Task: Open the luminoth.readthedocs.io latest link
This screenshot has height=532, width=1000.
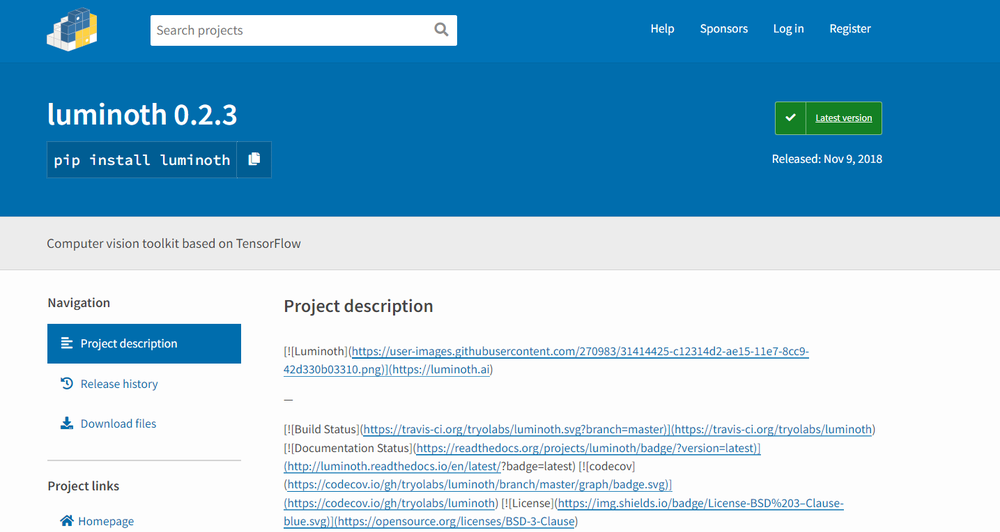Action: click(x=393, y=466)
